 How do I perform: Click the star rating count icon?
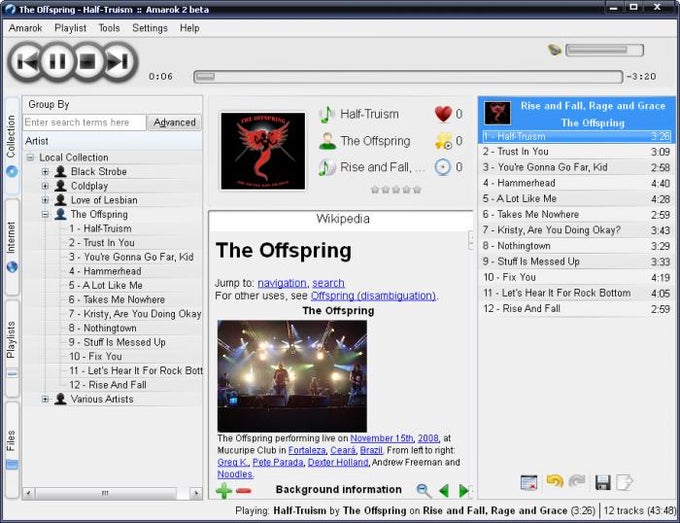[x=443, y=141]
